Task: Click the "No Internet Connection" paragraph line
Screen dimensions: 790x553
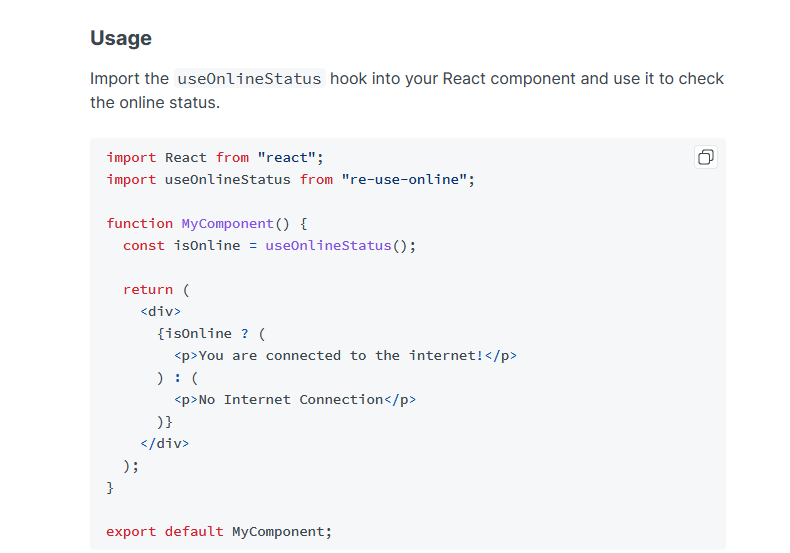Action: [x=295, y=400]
